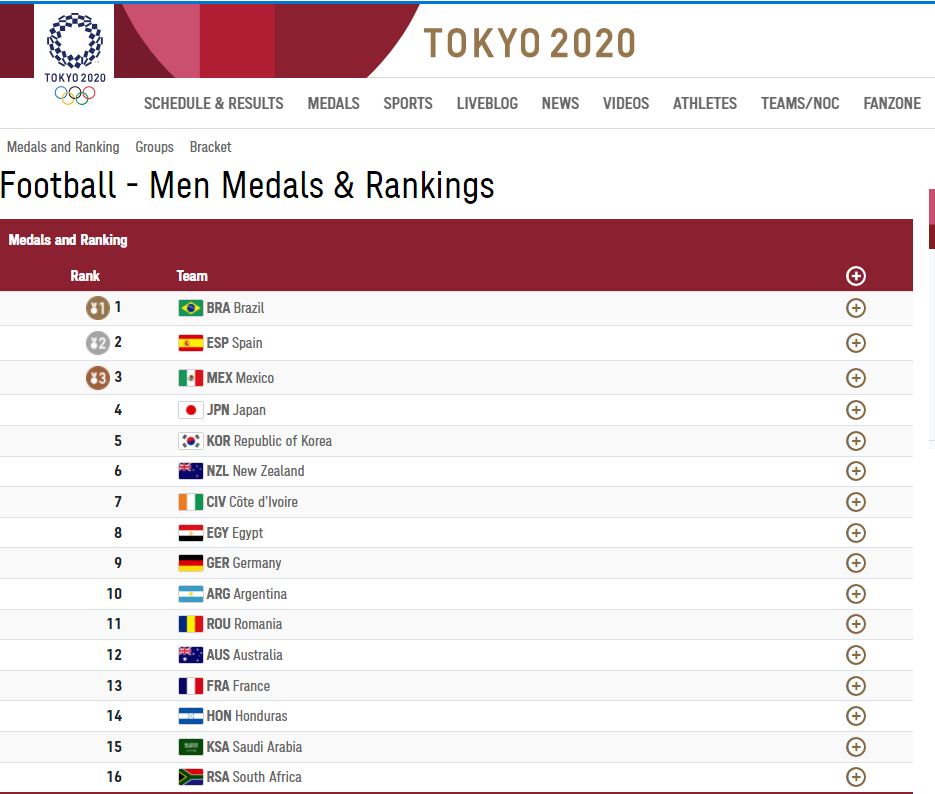The height and width of the screenshot is (794, 935).
Task: Expand the Brazil row details
Action: tap(855, 308)
